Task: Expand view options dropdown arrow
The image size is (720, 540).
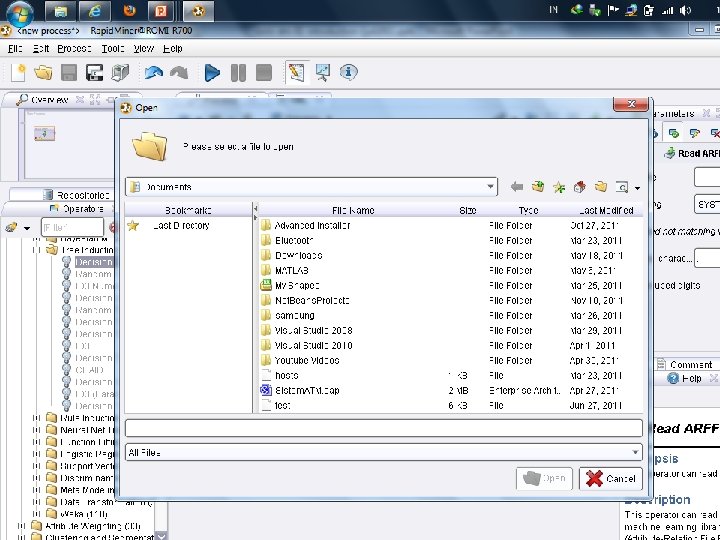Action: click(637, 188)
